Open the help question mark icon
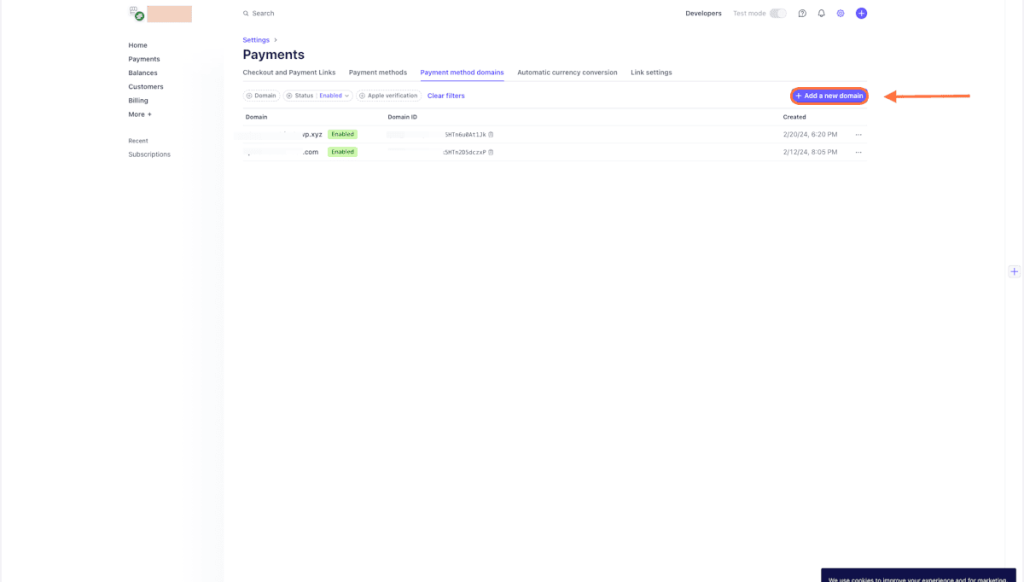Screen dimensions: 1024x582 point(802,13)
